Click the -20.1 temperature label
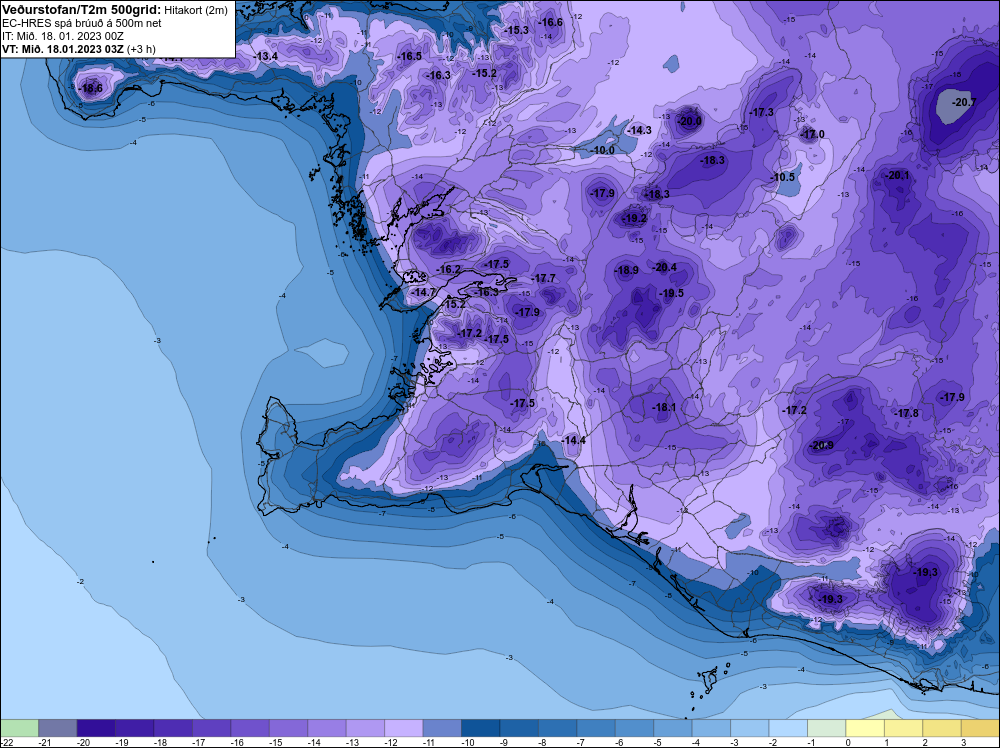 899,175
